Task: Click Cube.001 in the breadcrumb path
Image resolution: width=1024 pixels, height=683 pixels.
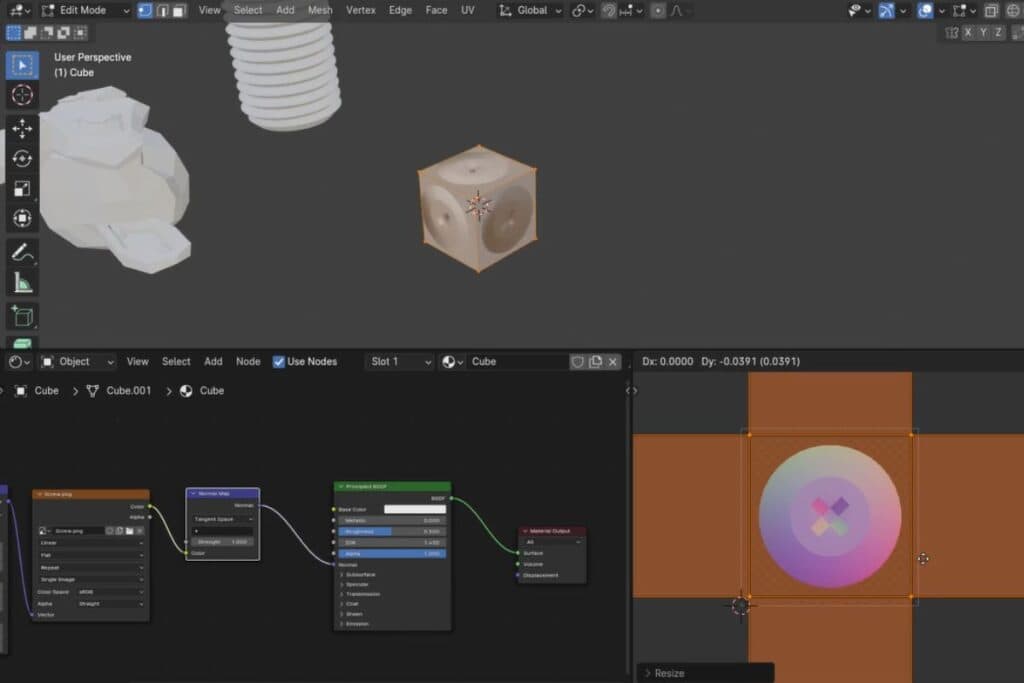Action: [128, 391]
